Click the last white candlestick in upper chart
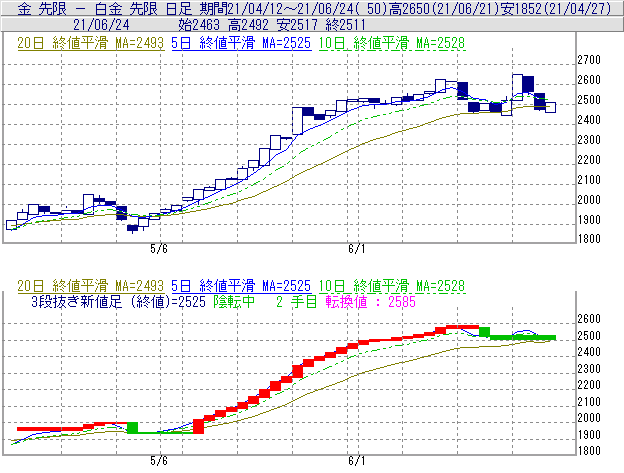624x473 pixels. 550,107
